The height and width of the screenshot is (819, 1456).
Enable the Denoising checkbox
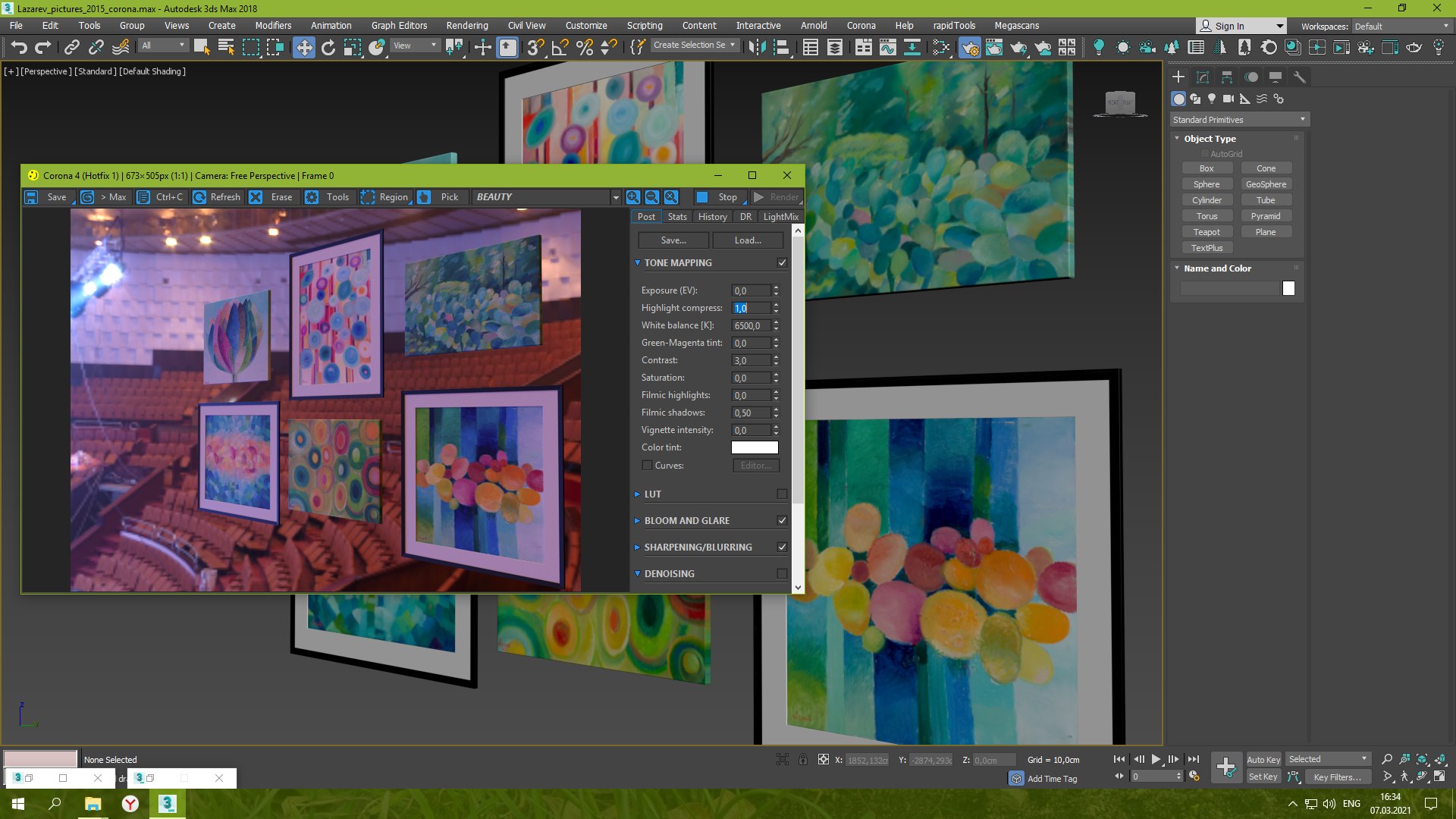click(782, 574)
